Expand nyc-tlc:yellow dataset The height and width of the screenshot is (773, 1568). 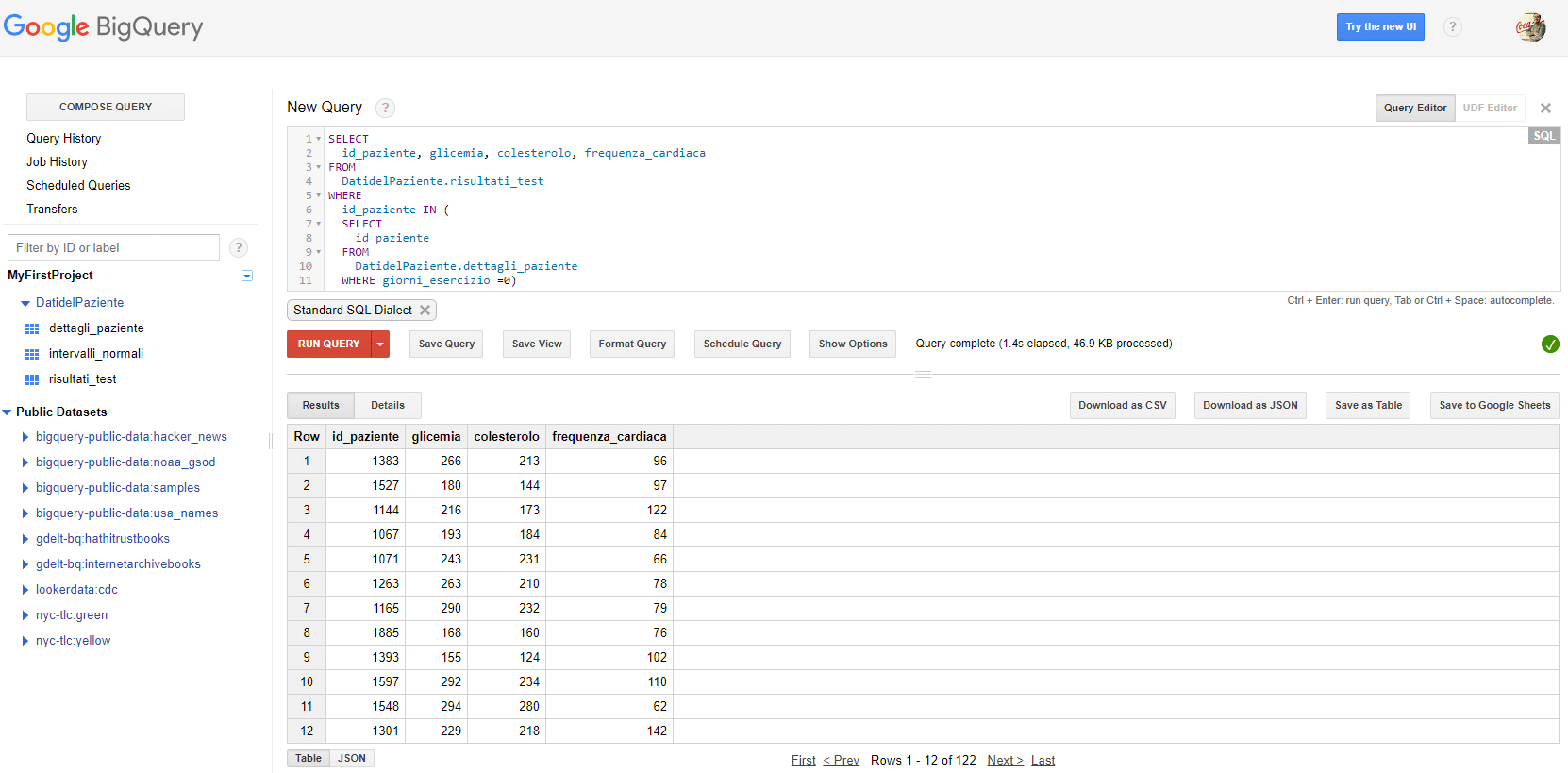tap(25, 641)
